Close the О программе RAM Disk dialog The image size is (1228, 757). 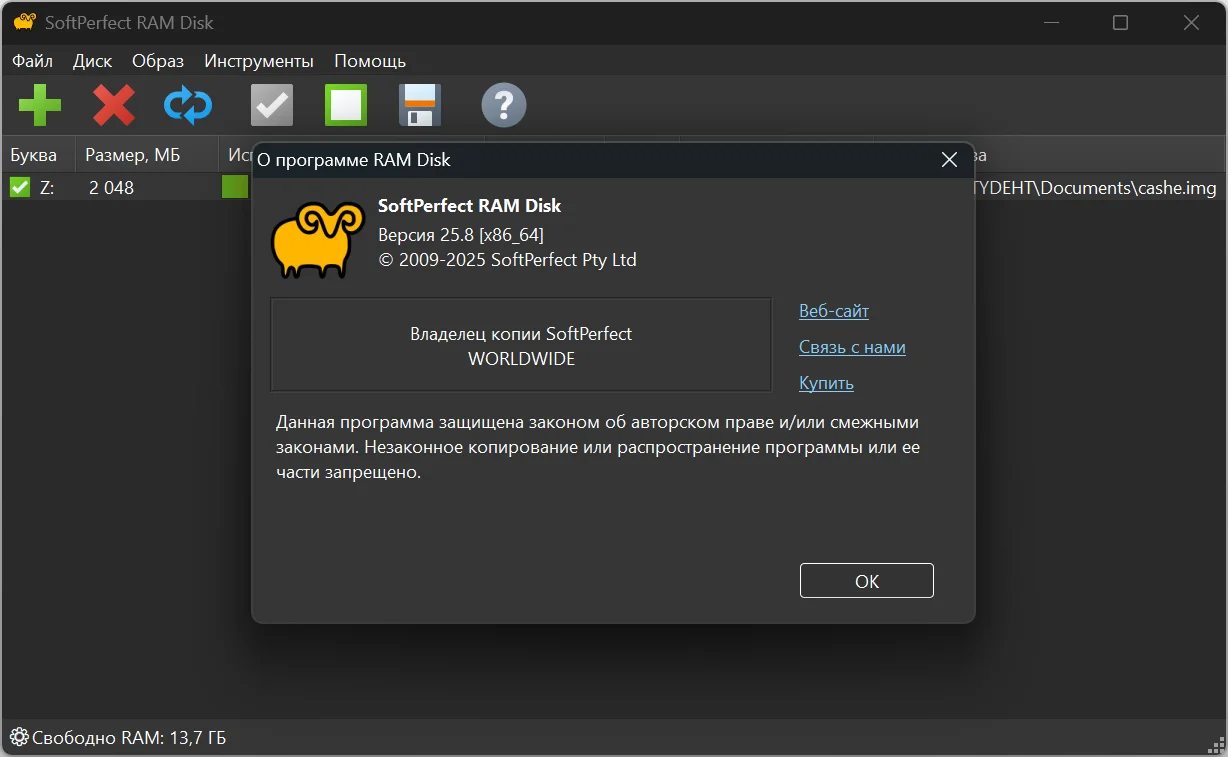pyautogui.click(x=950, y=160)
